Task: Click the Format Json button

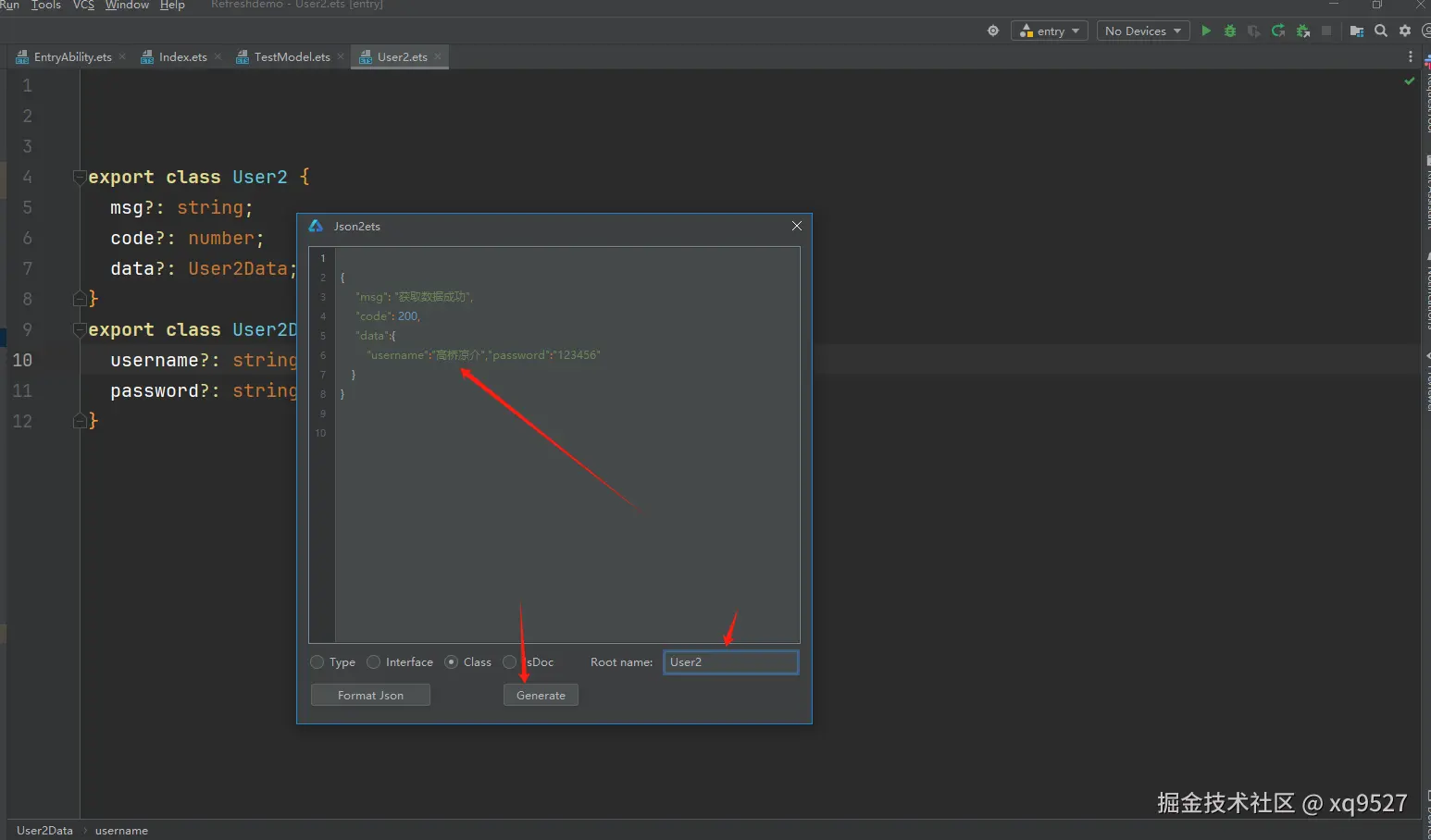Action: [x=370, y=696]
